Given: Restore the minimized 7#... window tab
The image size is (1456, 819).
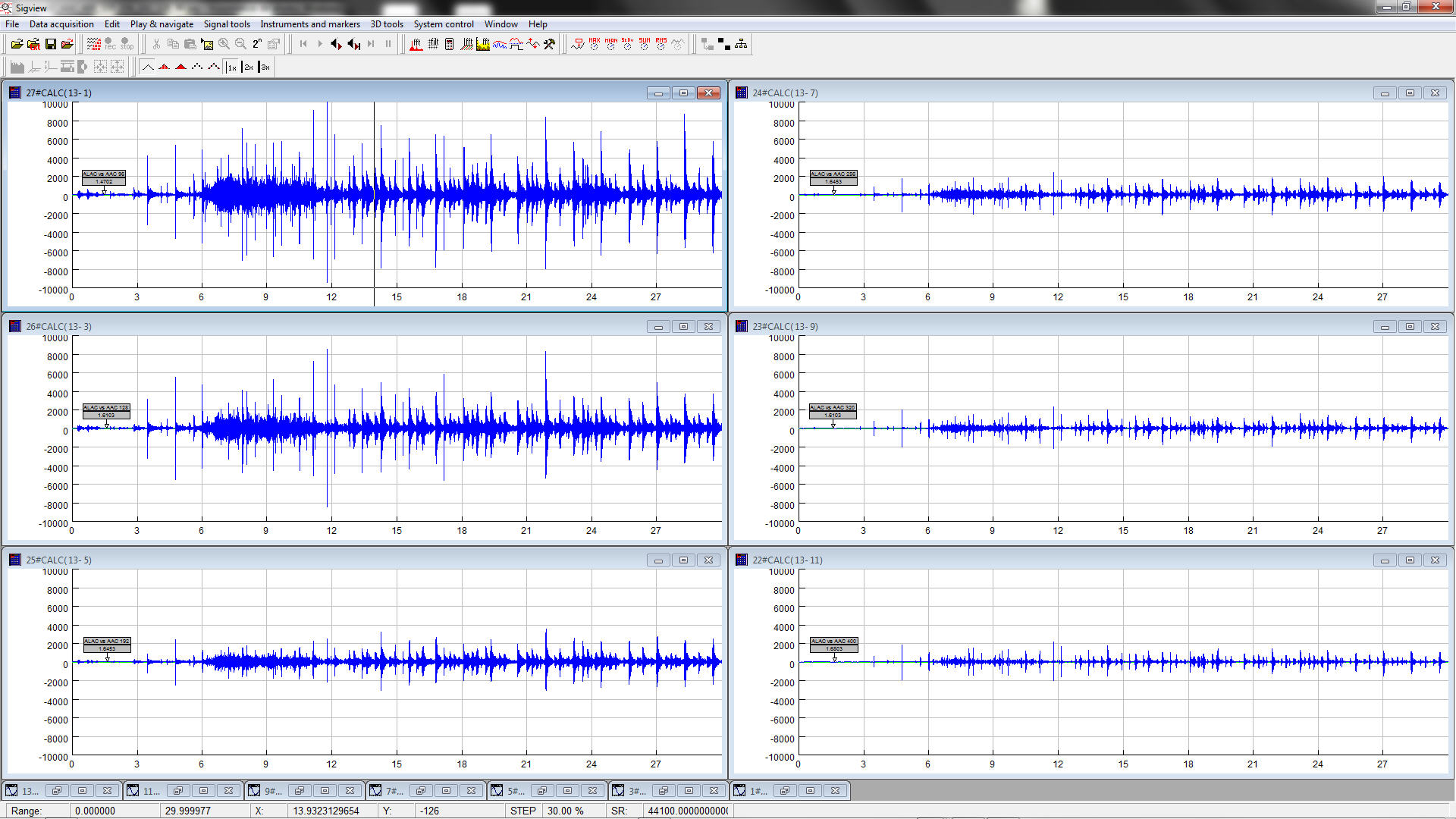Looking at the screenshot, I should tap(421, 791).
